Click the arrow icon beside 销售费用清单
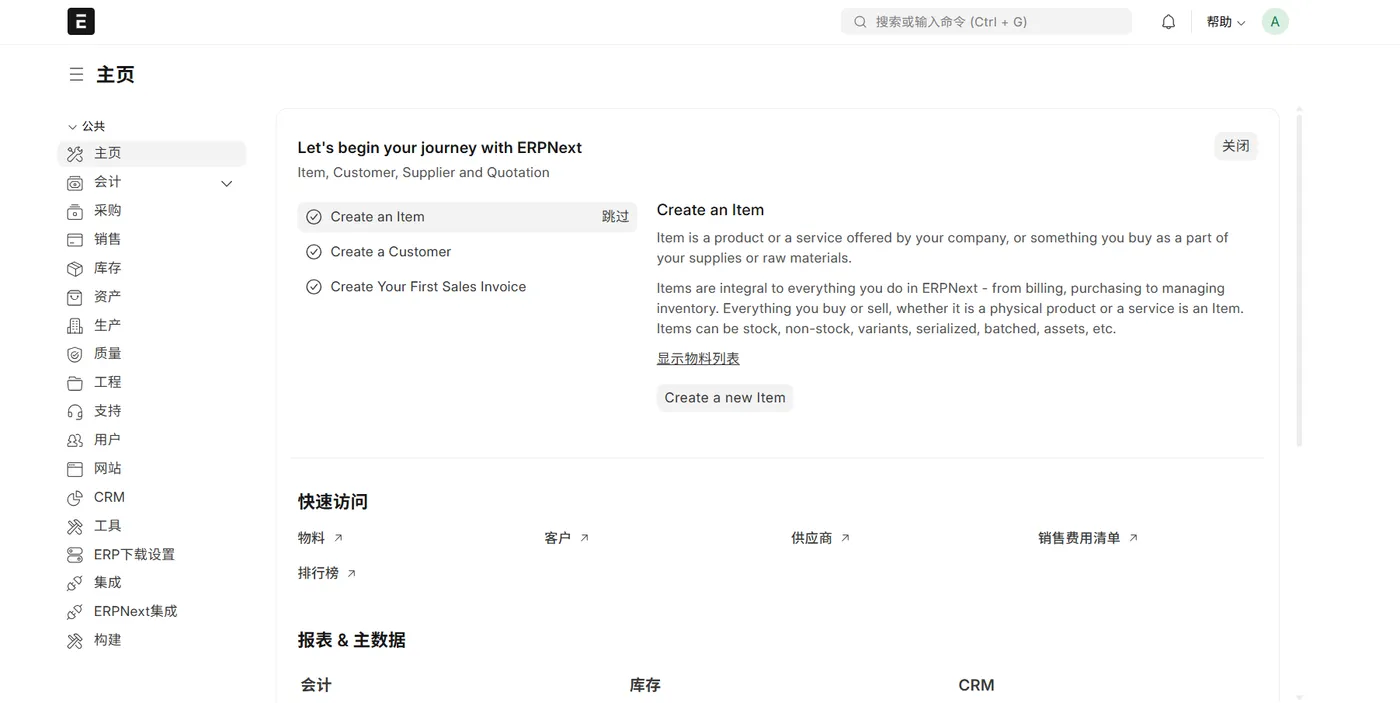 (x=1133, y=538)
